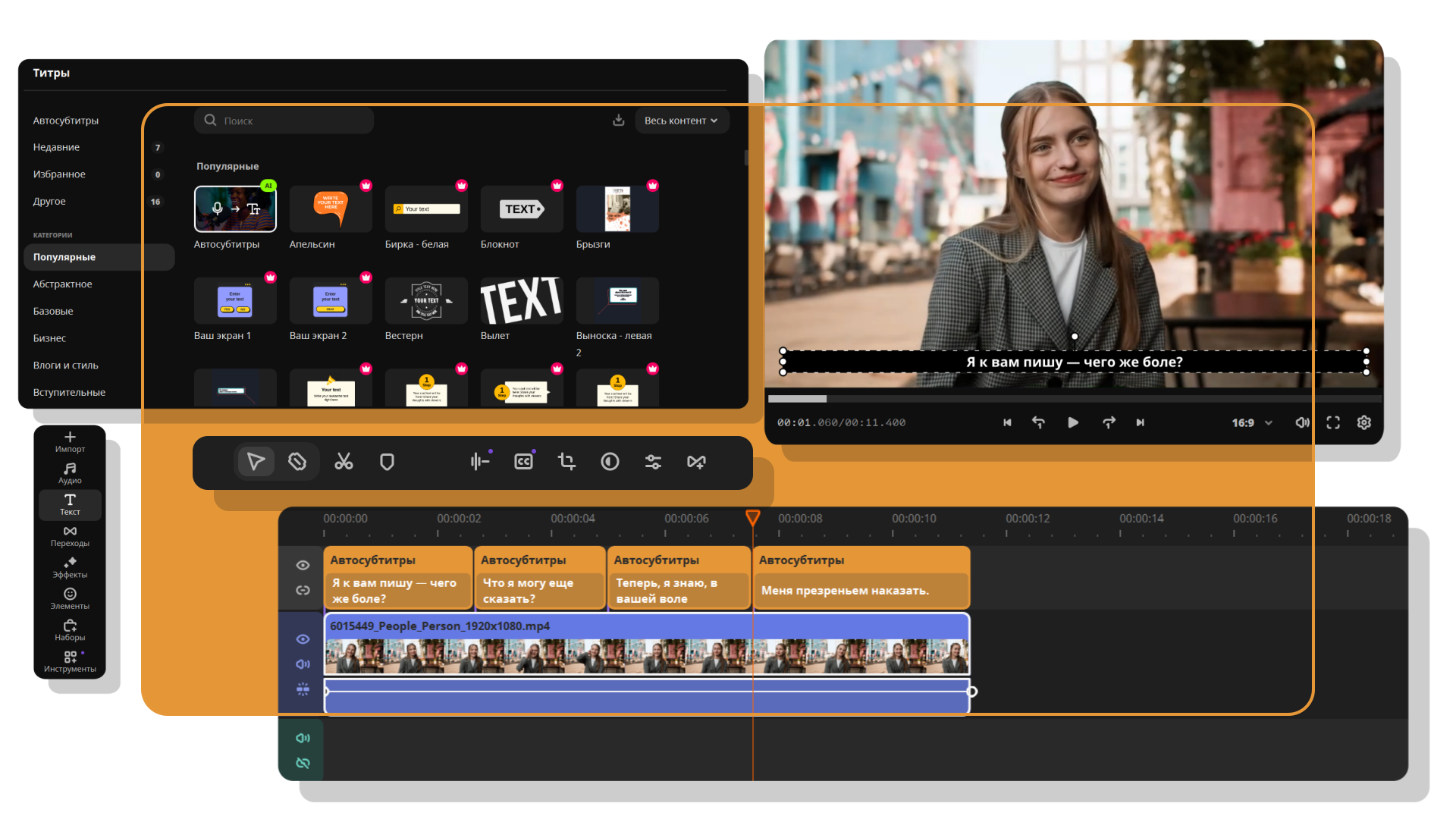Open the Недавние titles section
Screen dimensions: 1456x819
tap(57, 147)
